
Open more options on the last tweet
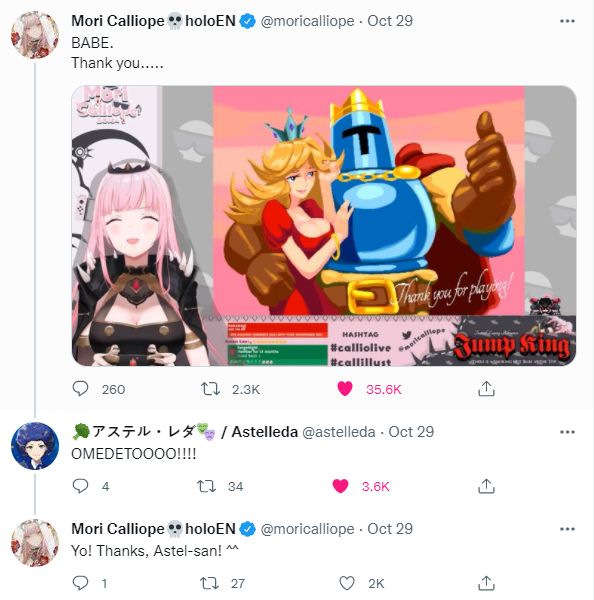coord(567,529)
